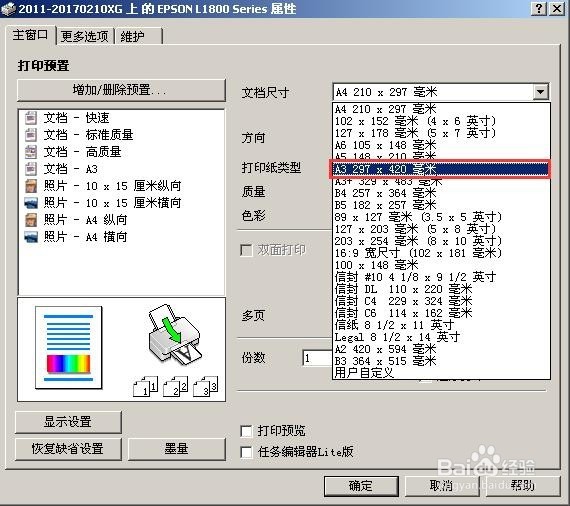Select 信封 C4 229 x 324 毫米

441,301
